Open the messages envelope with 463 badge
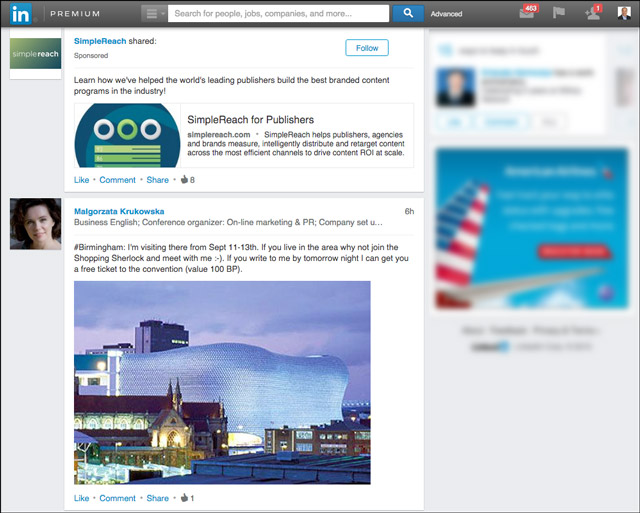 pos(529,12)
